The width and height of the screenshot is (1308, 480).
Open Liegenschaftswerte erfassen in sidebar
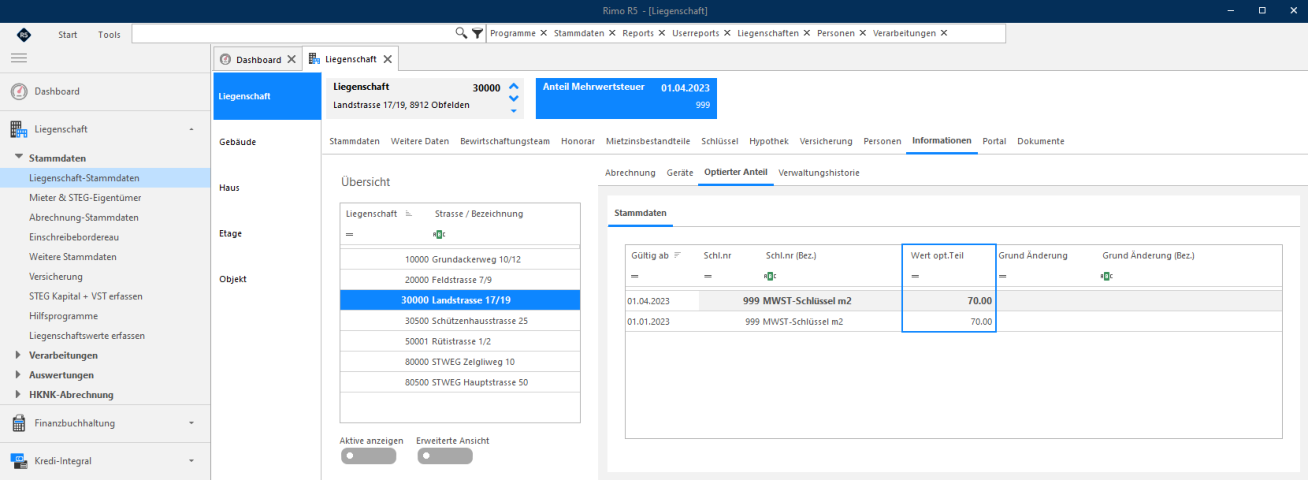click(87, 335)
